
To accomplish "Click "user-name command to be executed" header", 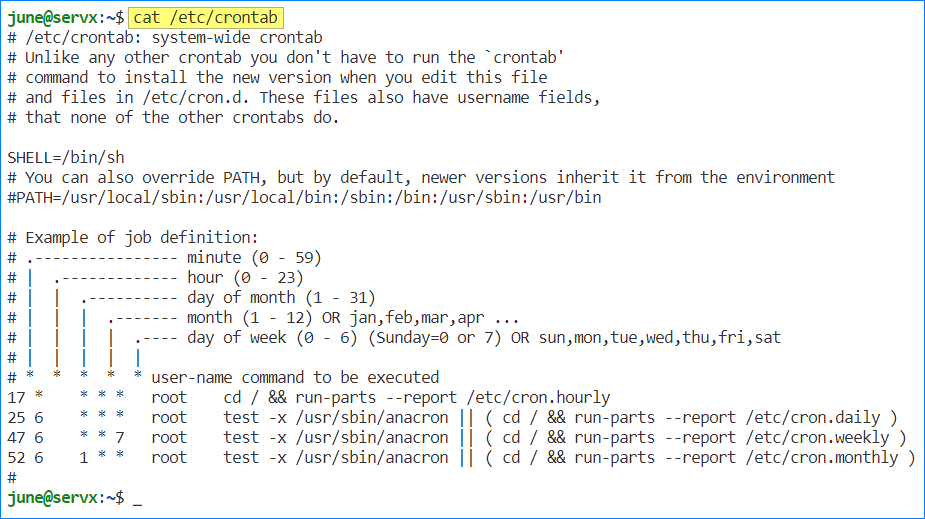I will tap(295, 377).
